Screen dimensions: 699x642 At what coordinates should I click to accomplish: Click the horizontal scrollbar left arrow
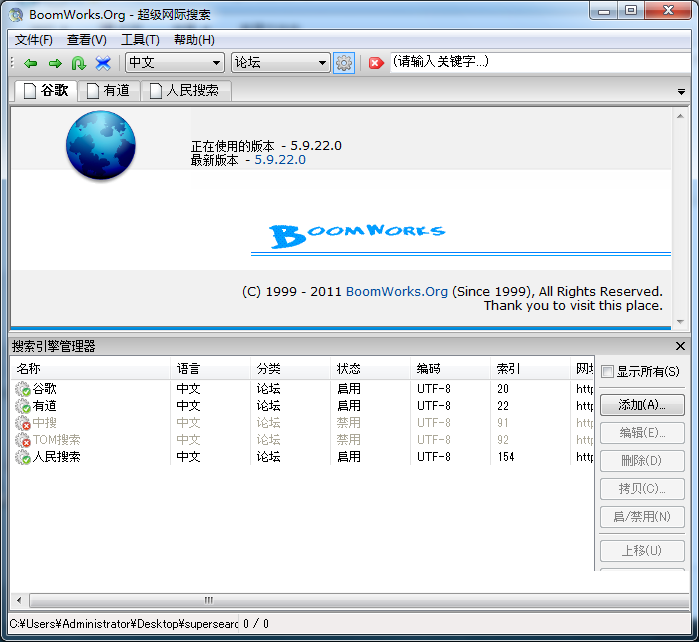pyautogui.click(x=19, y=600)
